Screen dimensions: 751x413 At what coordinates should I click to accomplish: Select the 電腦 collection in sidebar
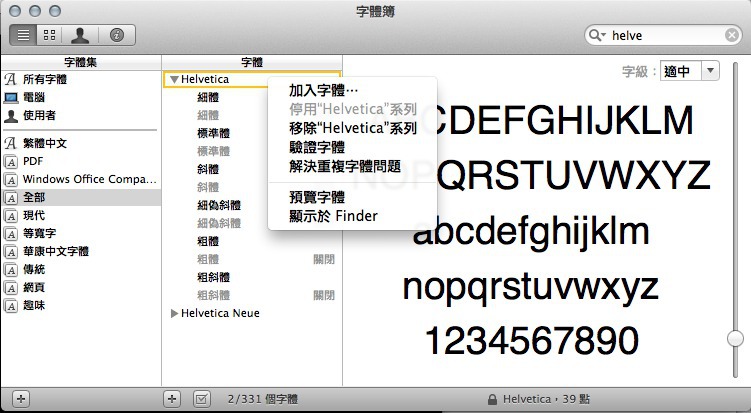click(x=34, y=97)
